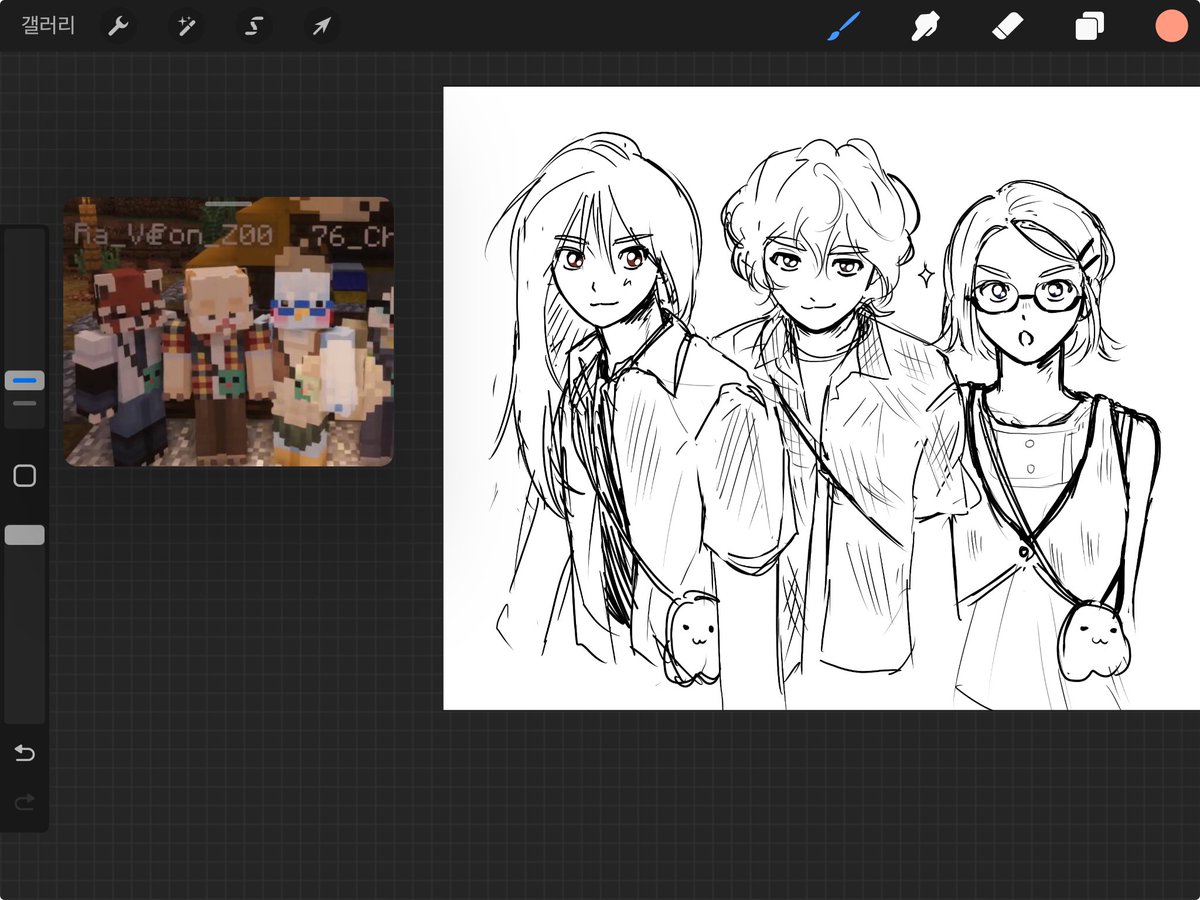Image resolution: width=1200 pixels, height=900 pixels.
Task: Tap the white drawing canvas
Action: 821,398
